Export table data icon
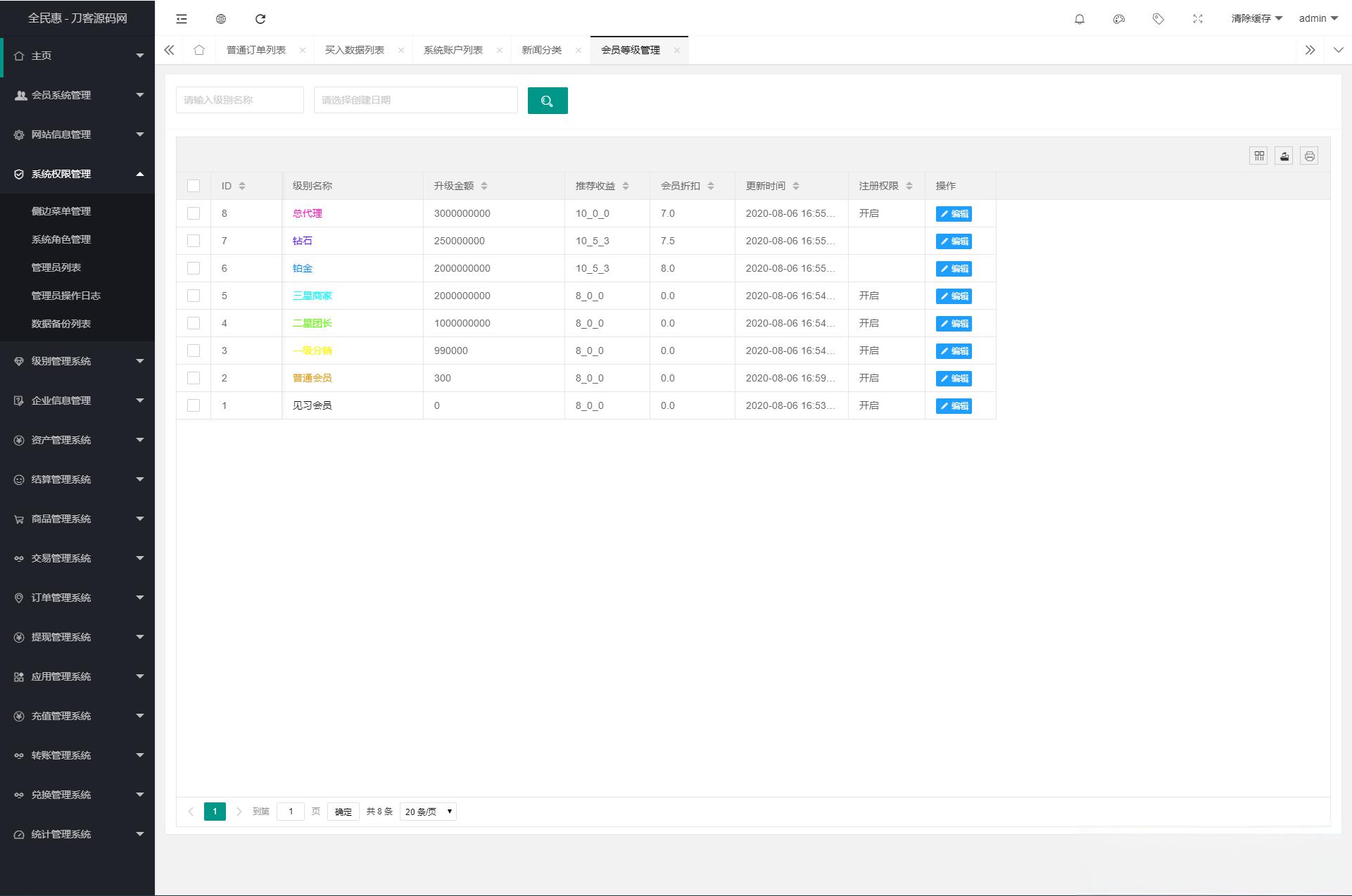The image size is (1352, 896). coord(1284,156)
